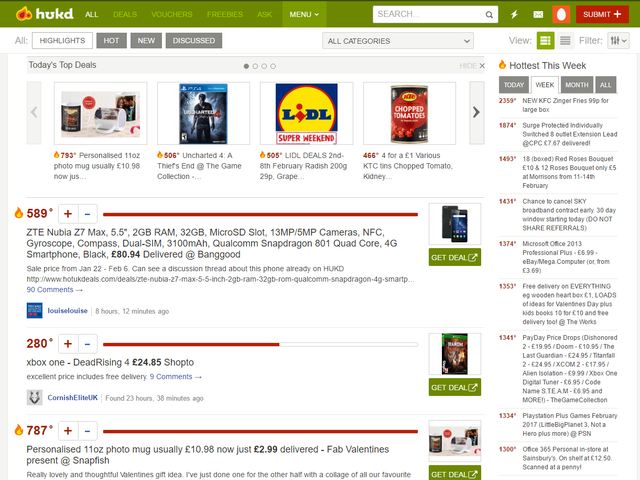Select the HIGHLIGHTS tab

pyautogui.click(x=62, y=40)
